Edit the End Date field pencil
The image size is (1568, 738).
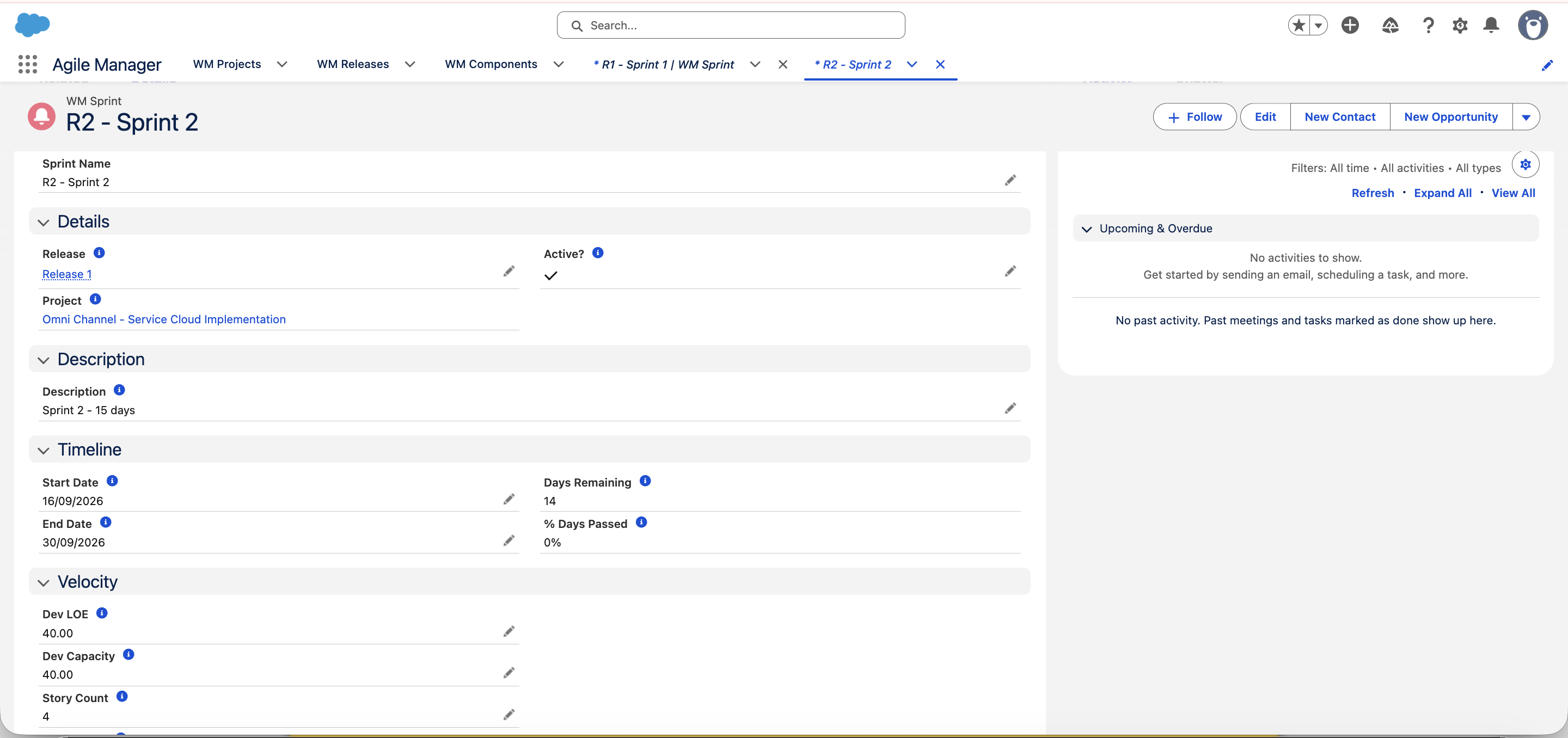click(x=509, y=540)
